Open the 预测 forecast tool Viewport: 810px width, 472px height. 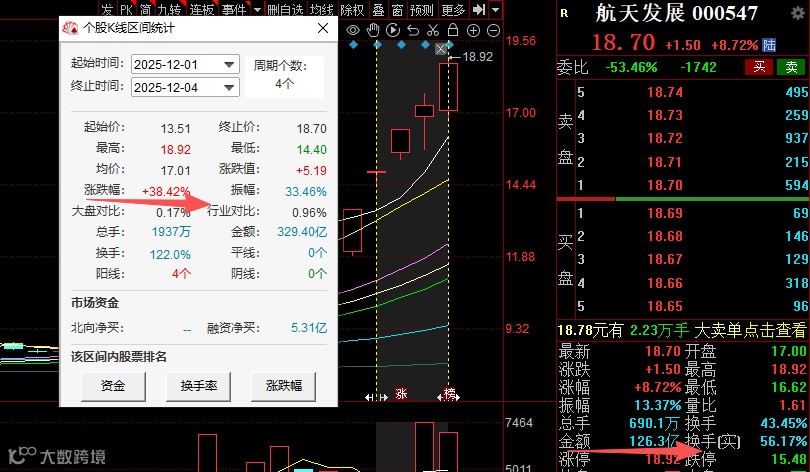click(x=422, y=10)
